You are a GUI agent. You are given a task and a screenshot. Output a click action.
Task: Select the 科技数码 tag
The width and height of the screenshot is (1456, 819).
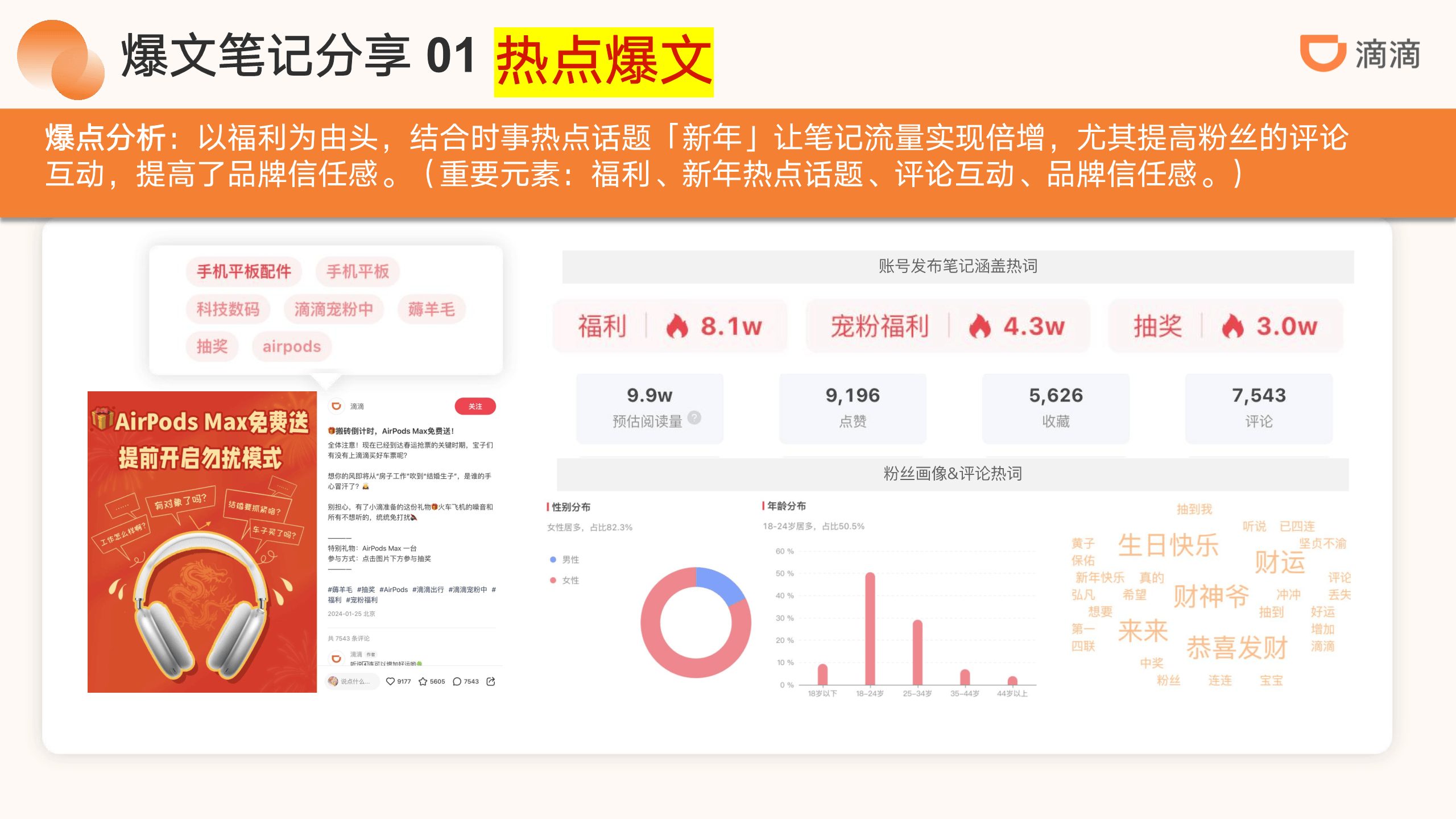(x=227, y=309)
